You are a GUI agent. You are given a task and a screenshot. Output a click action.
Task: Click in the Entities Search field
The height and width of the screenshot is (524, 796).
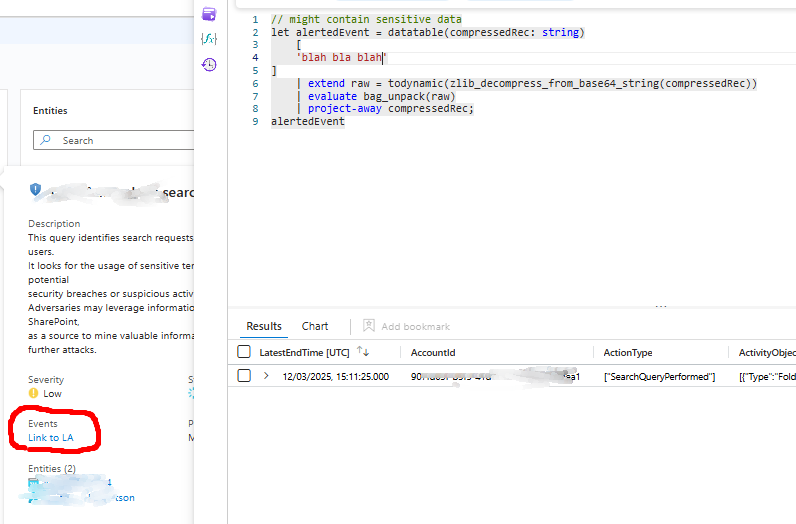coord(114,140)
